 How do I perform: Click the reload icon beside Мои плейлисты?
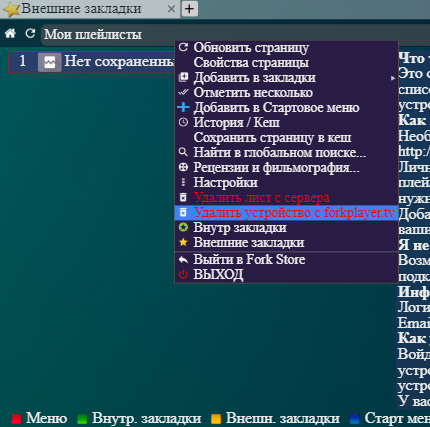coord(30,33)
